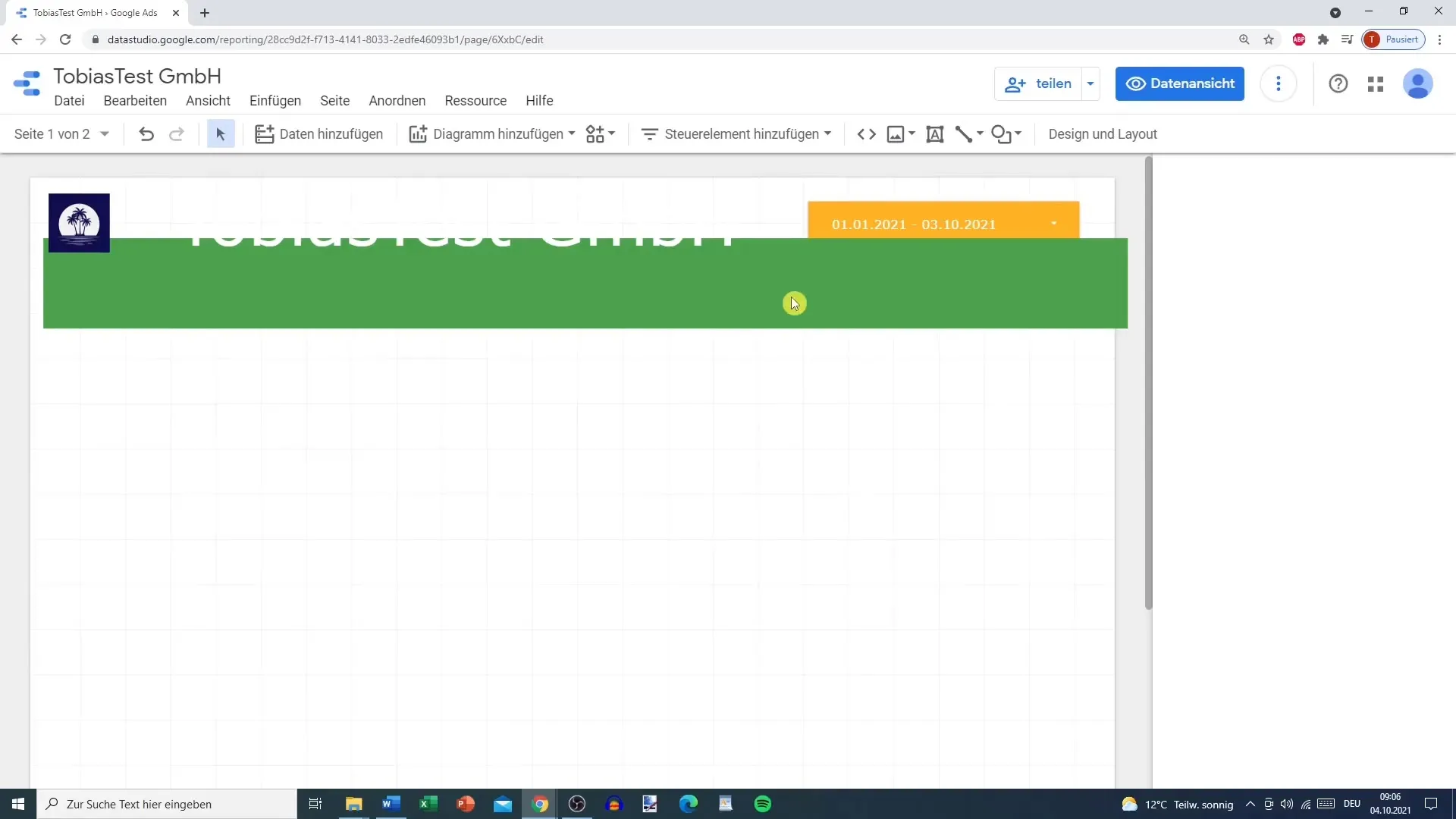
Task: Open Task View from the taskbar
Action: click(315, 804)
